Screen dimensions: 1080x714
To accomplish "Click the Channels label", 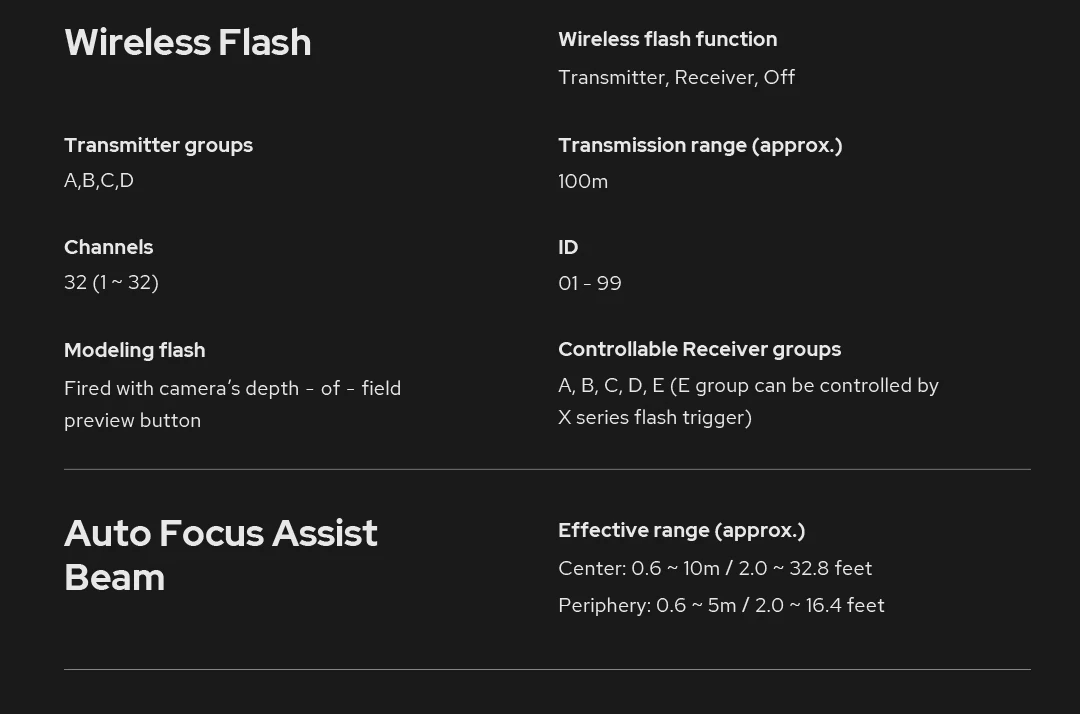I will [108, 247].
